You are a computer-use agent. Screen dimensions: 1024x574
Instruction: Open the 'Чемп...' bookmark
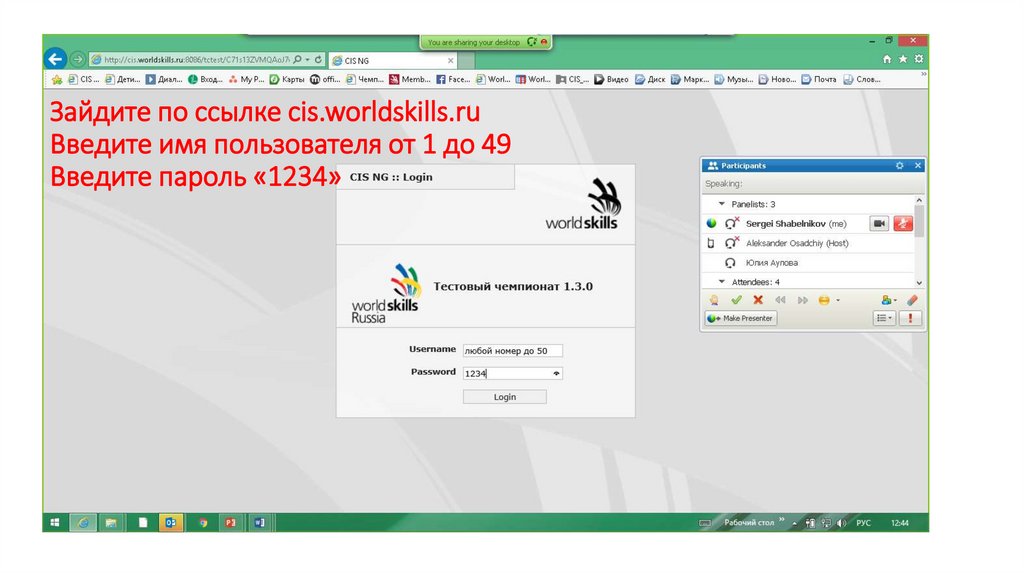[364, 80]
